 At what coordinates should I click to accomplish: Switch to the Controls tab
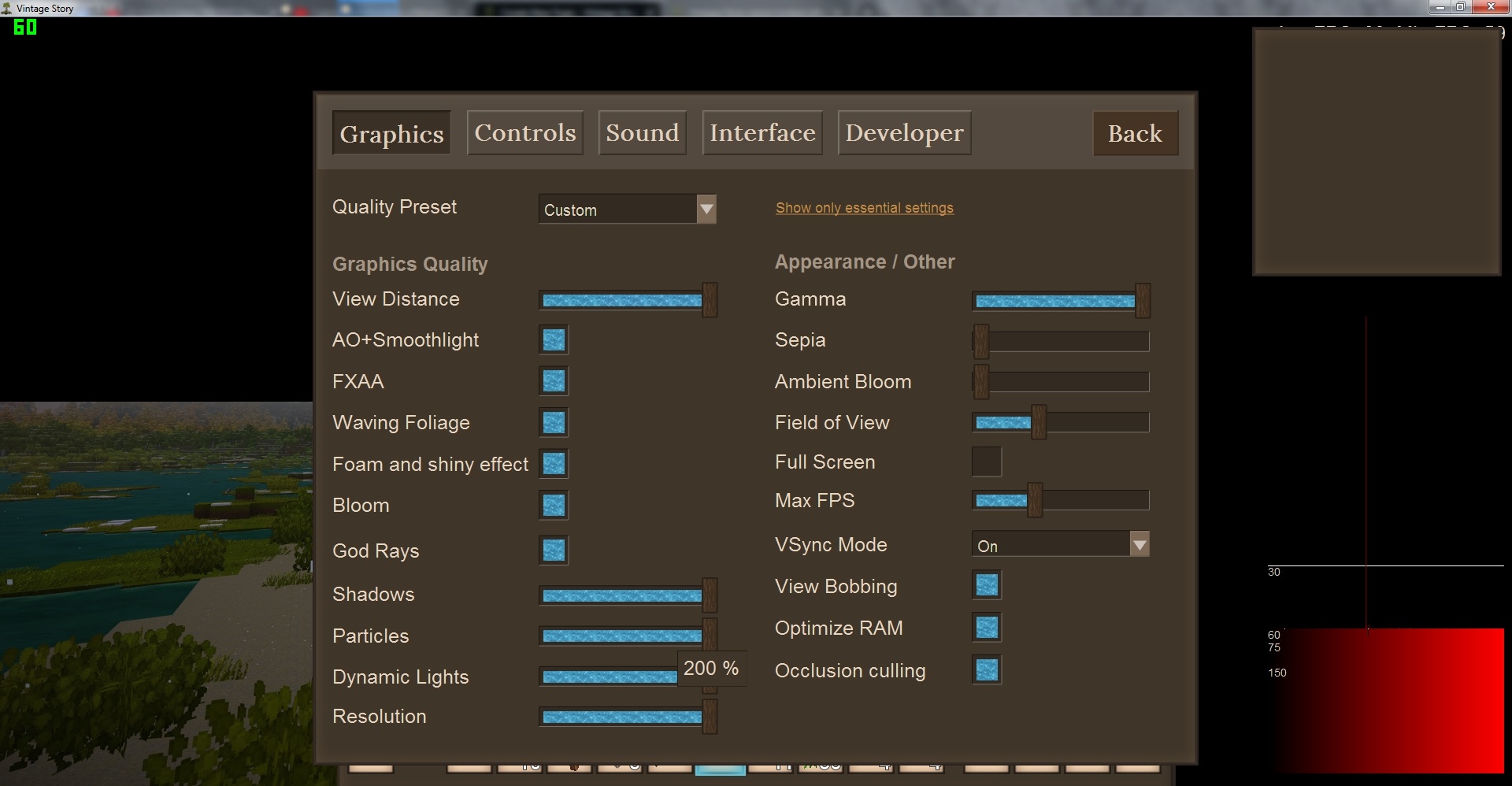[524, 133]
